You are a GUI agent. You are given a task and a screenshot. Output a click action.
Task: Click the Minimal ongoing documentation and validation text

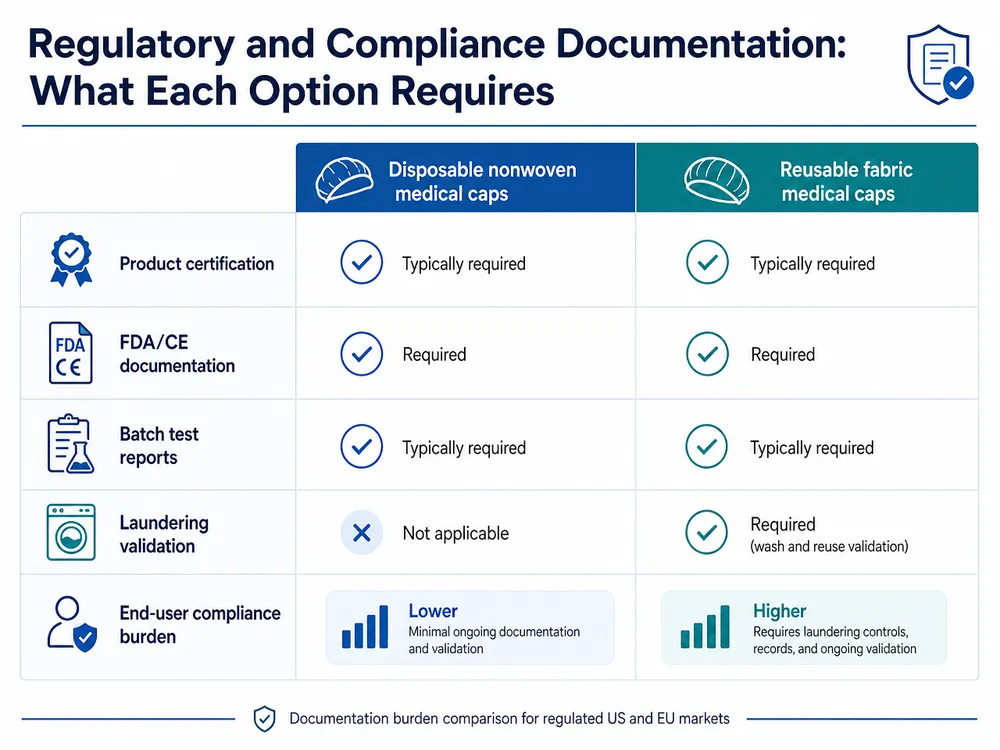tap(494, 640)
